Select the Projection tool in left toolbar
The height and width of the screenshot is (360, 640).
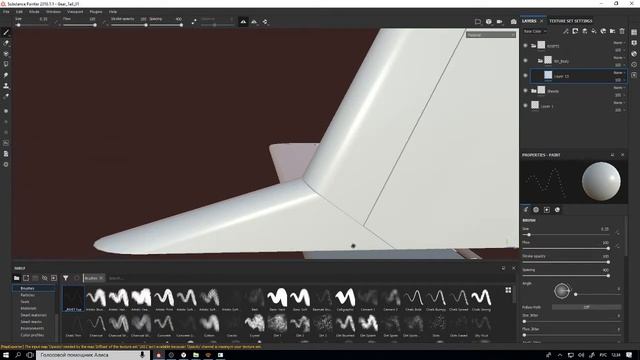click(x=6, y=53)
